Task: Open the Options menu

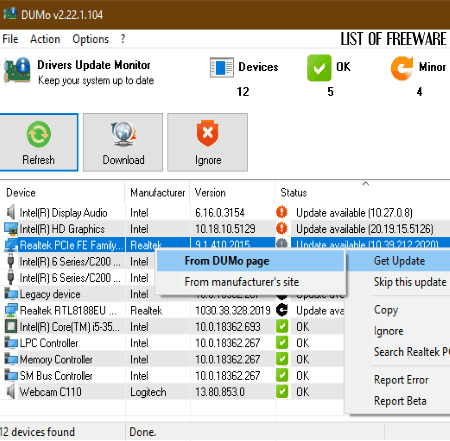Action: [90, 39]
